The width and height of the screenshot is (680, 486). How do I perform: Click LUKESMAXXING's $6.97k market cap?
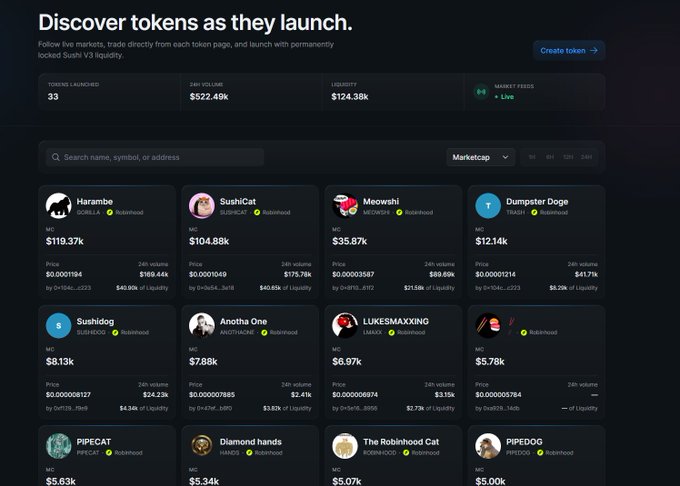[x=347, y=362]
